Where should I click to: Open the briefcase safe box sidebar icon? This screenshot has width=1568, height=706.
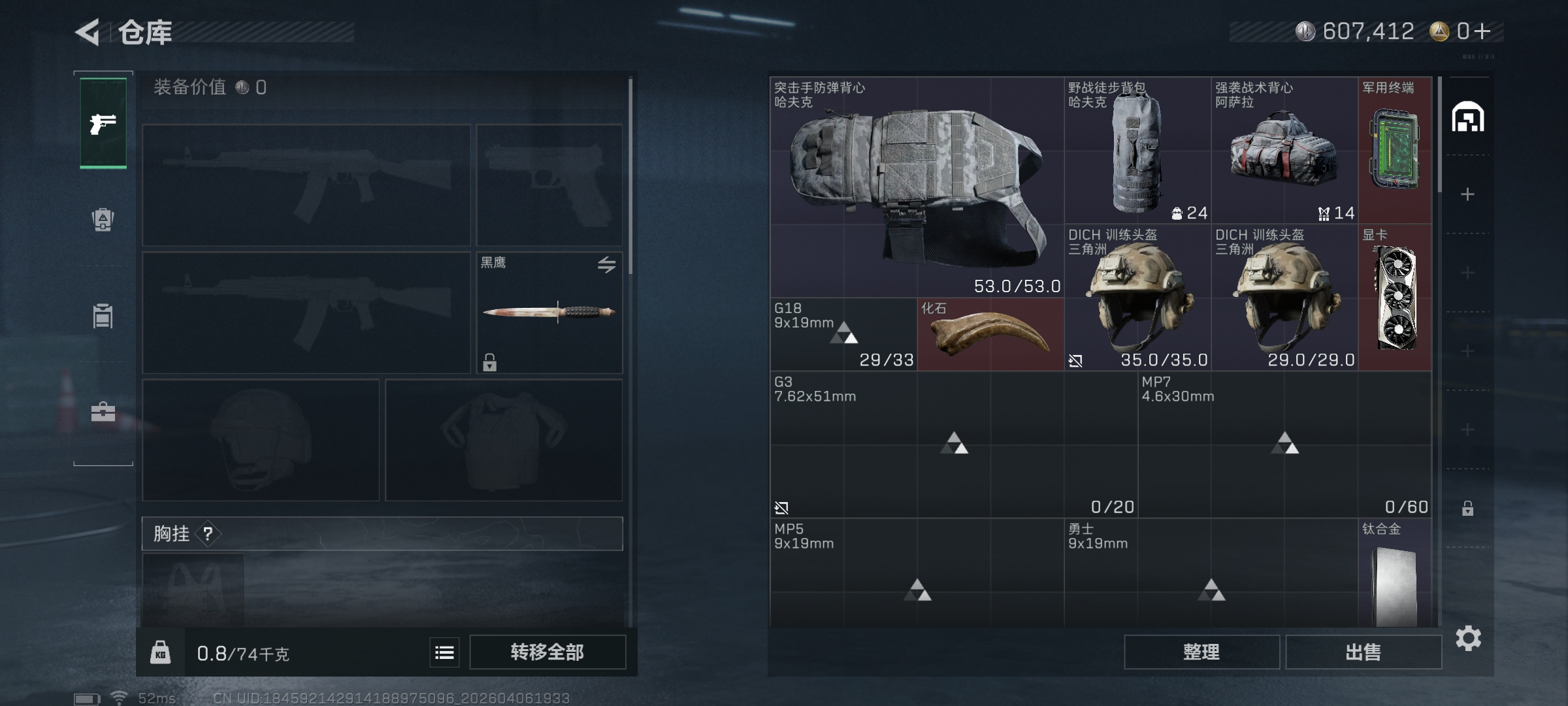pos(103,411)
